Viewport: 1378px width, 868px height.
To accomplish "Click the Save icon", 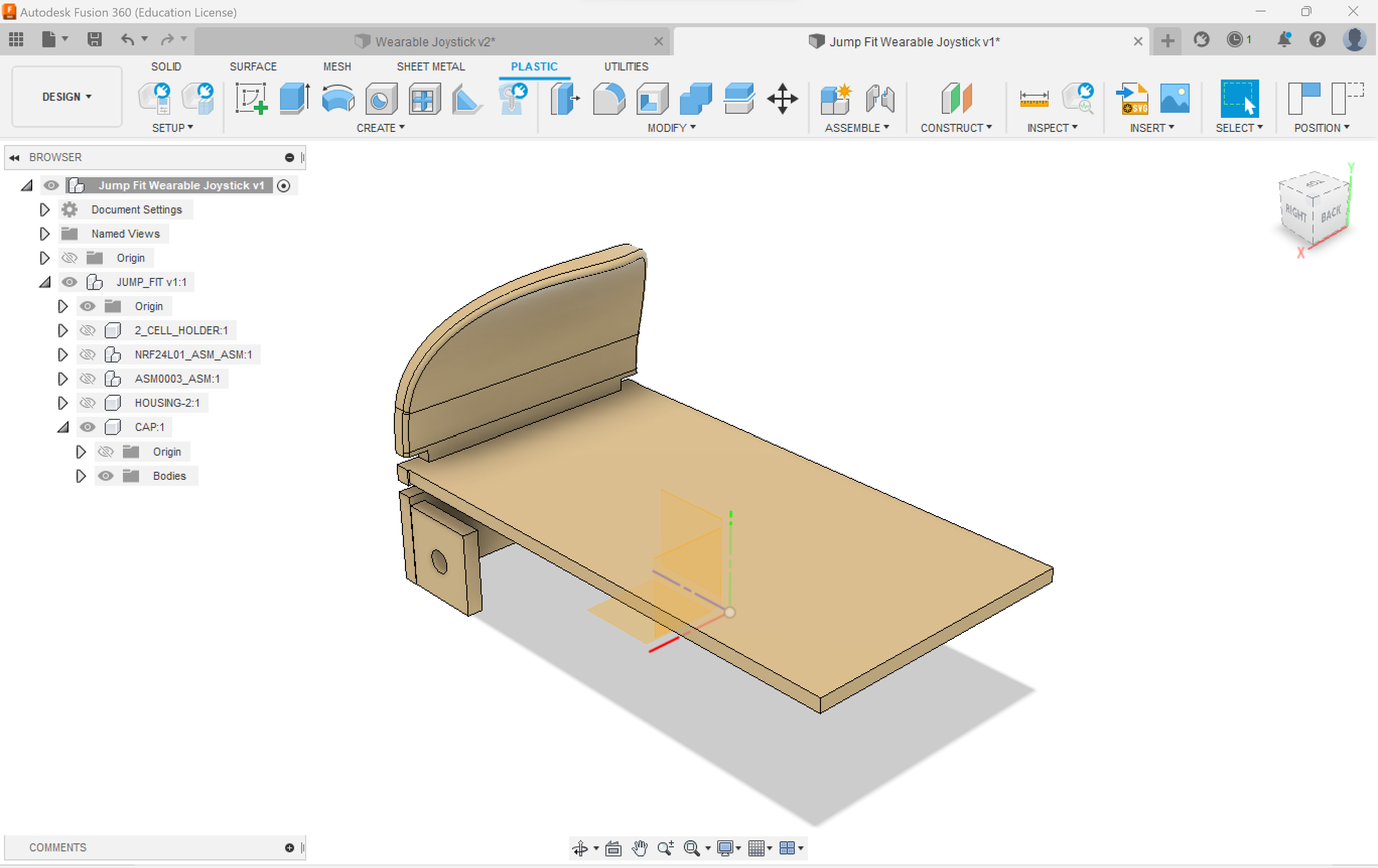I will [94, 39].
